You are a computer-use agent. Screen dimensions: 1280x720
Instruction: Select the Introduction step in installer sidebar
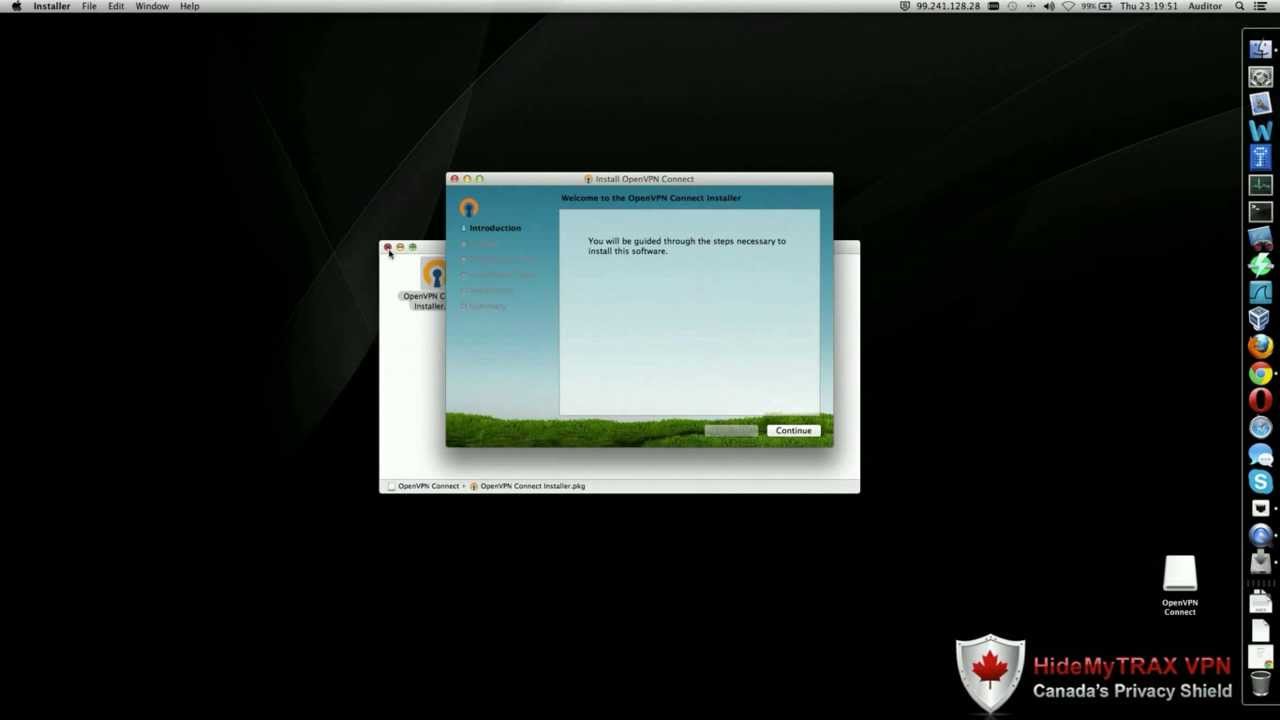495,228
